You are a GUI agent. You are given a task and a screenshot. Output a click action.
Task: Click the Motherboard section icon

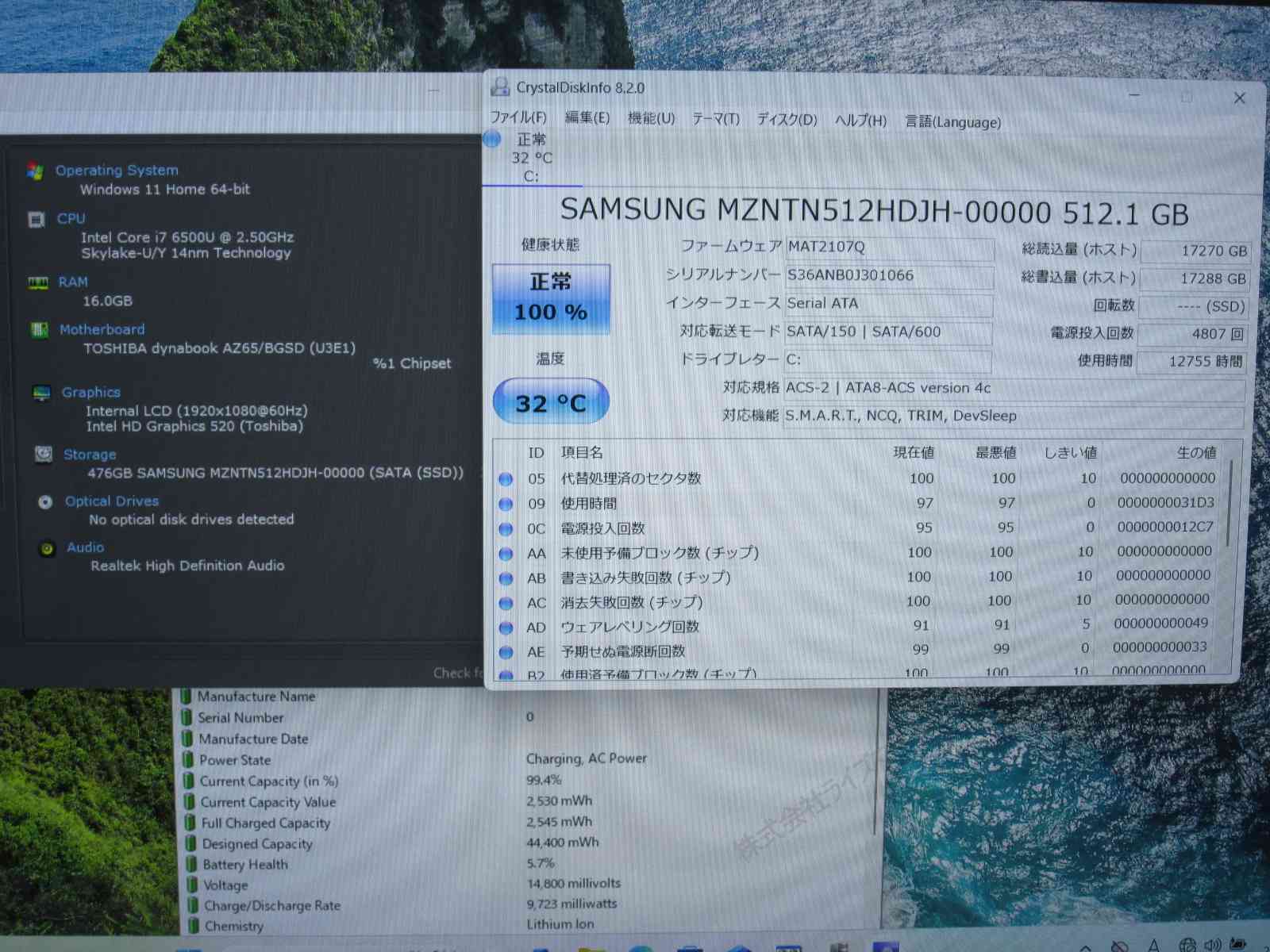tap(40, 329)
